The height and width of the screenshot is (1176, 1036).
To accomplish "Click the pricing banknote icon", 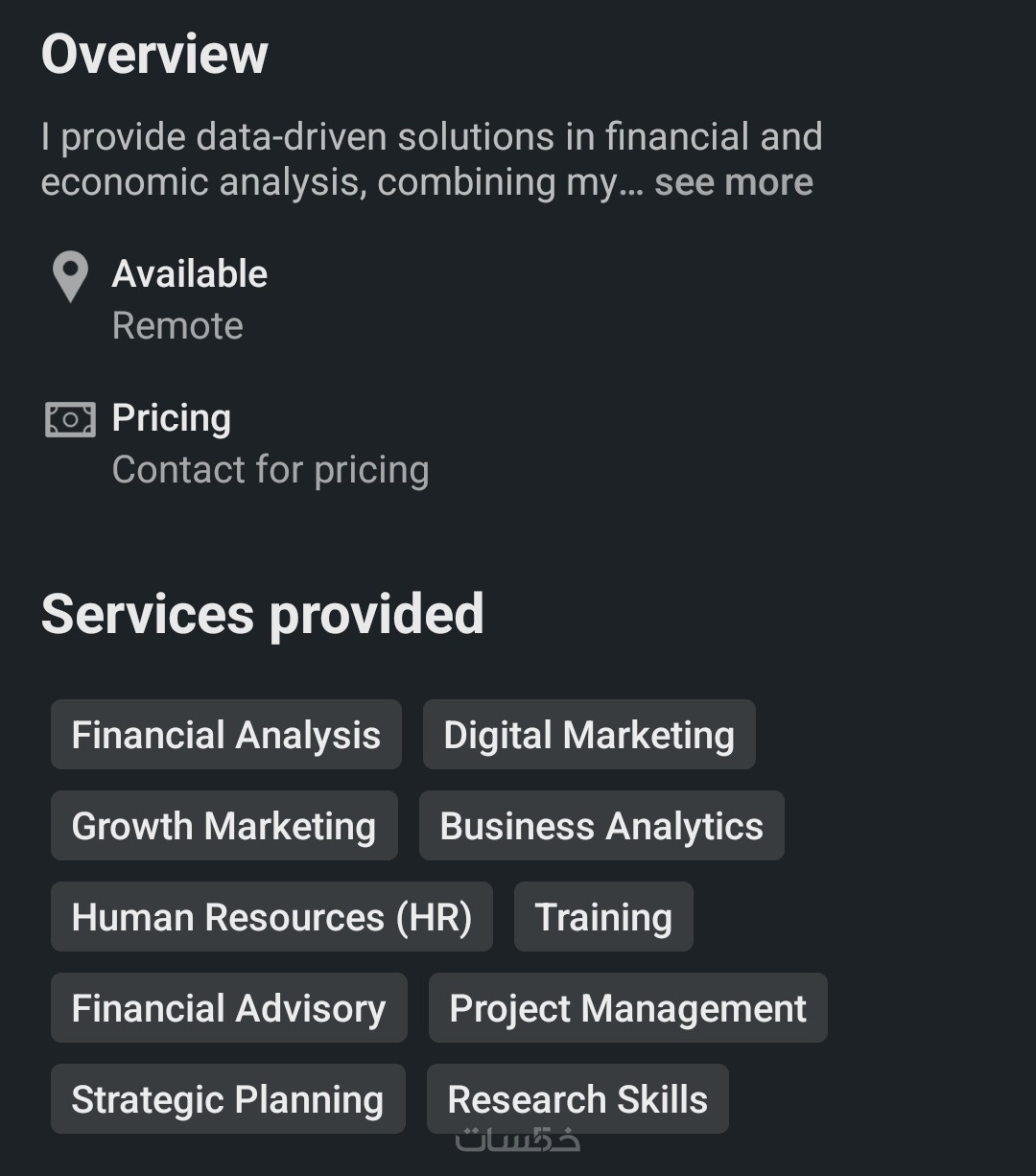I will [70, 419].
